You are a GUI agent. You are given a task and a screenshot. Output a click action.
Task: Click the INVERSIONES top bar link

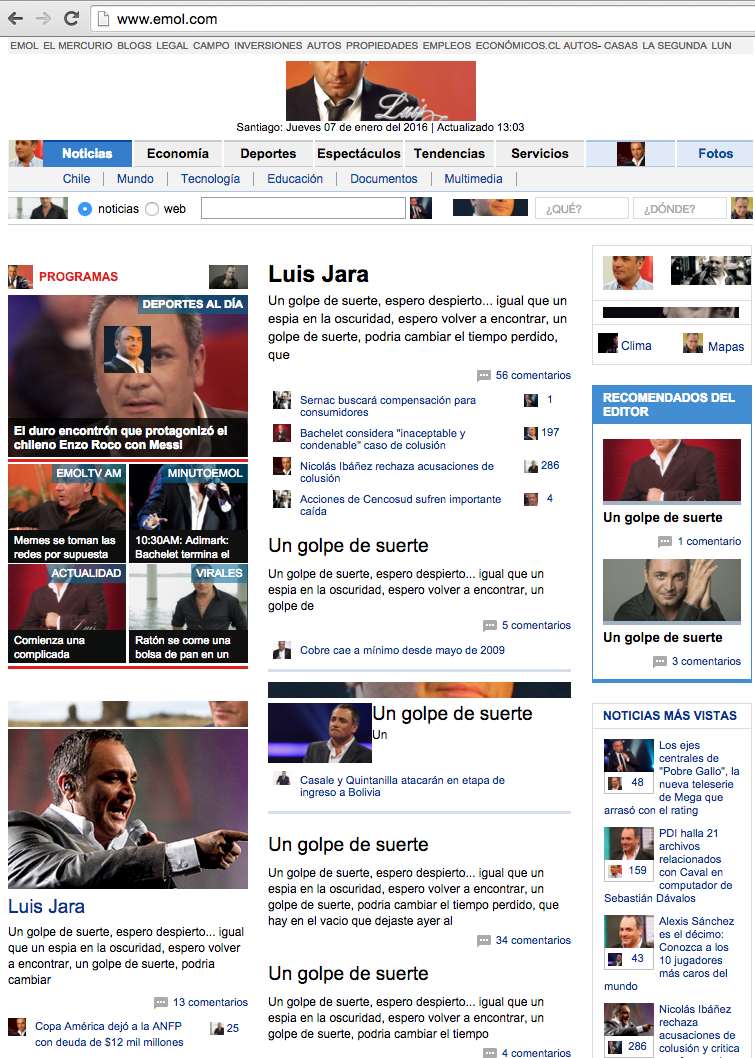pos(268,45)
